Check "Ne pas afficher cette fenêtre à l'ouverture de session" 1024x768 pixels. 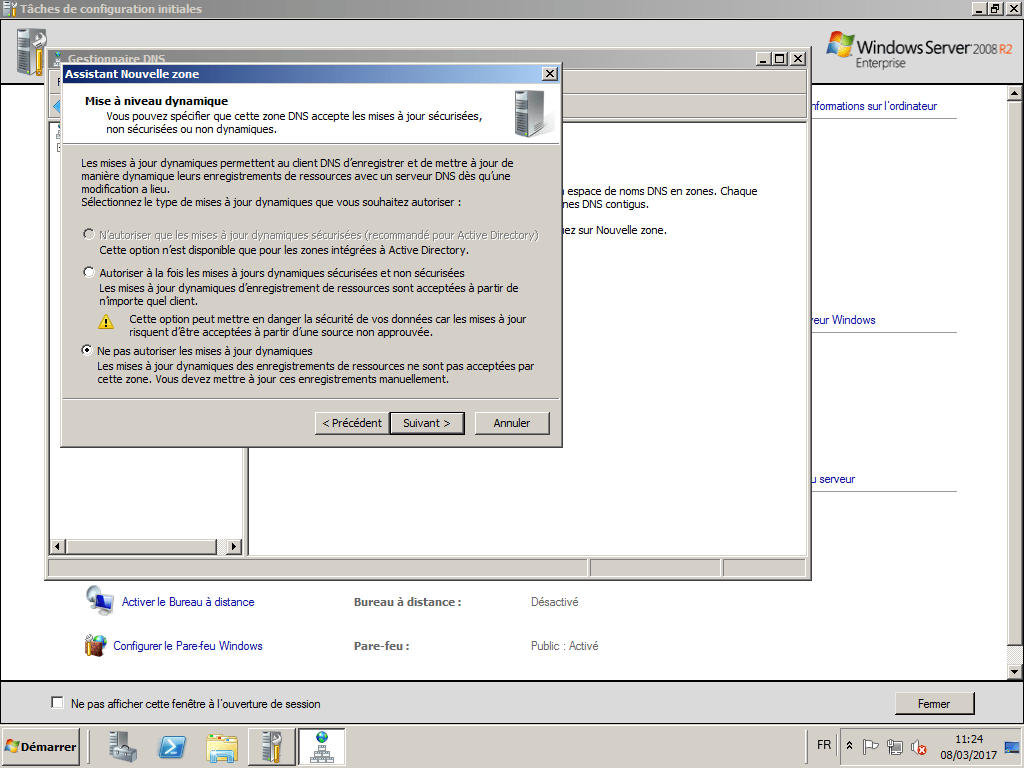57,702
